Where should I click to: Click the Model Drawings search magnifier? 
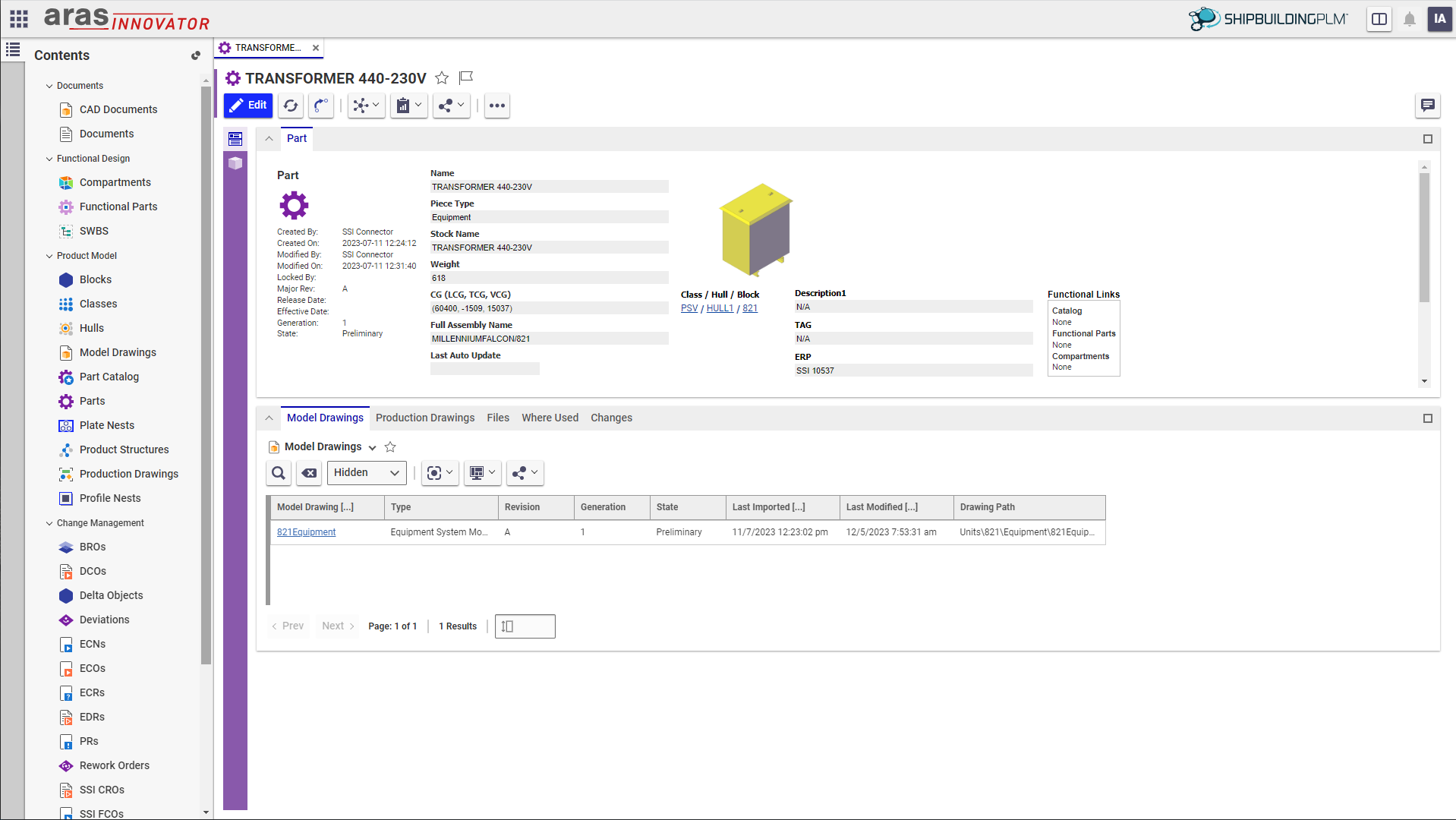point(279,473)
